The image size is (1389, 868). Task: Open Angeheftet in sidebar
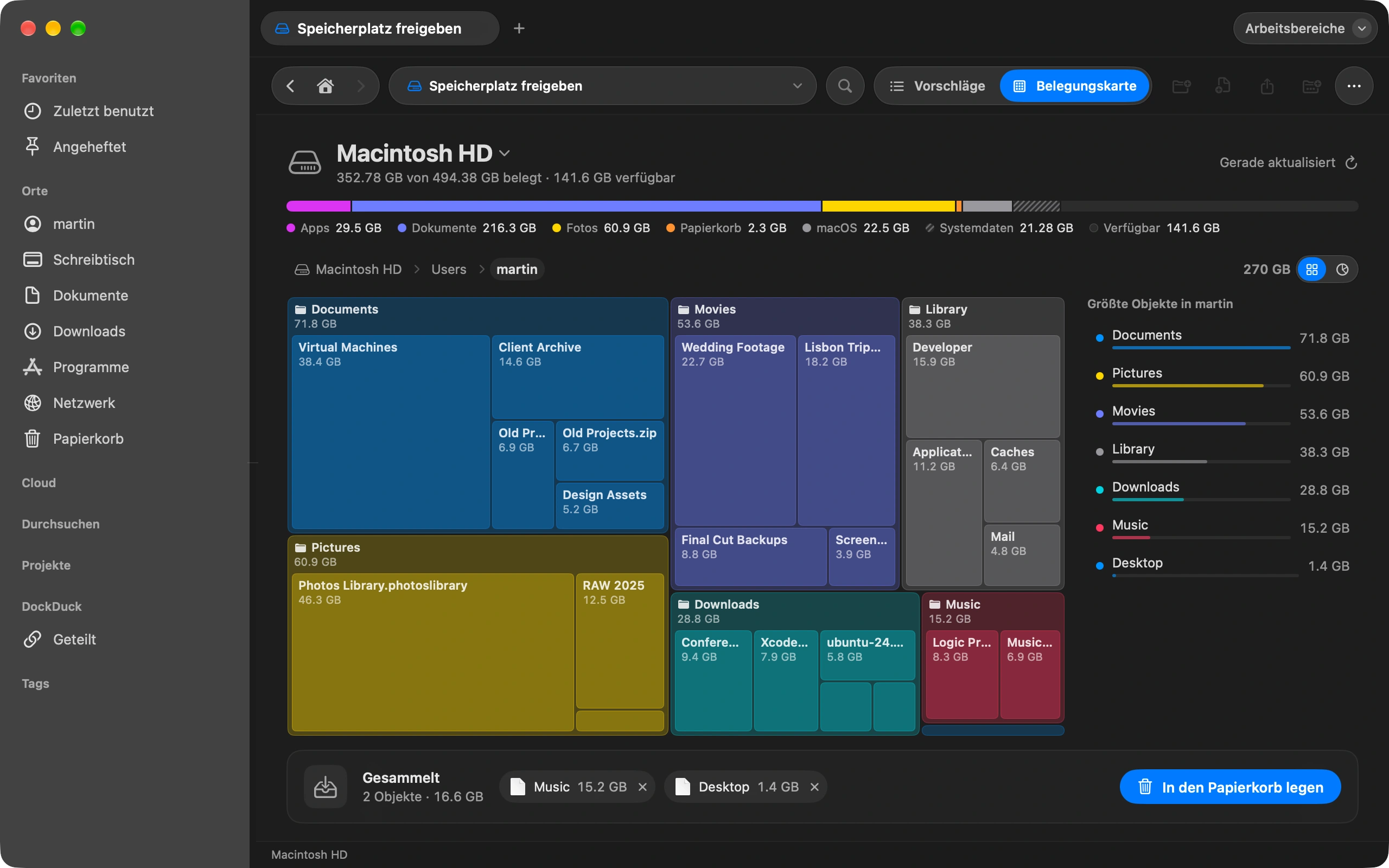click(x=125, y=147)
